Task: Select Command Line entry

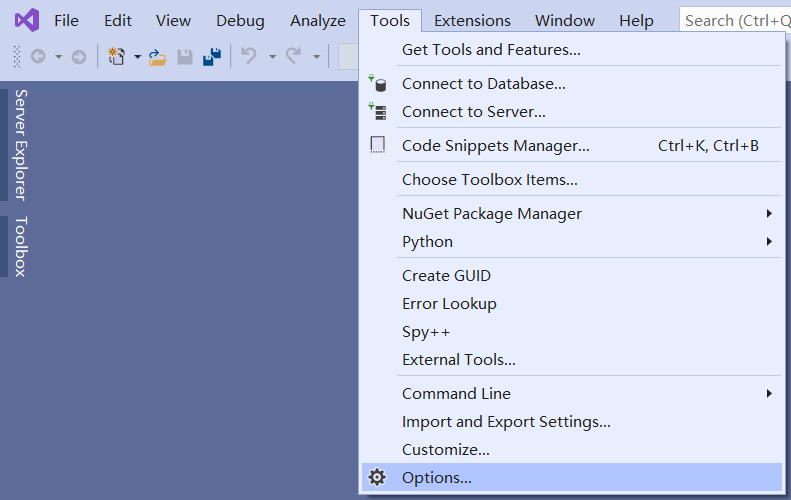Action: coord(572,394)
